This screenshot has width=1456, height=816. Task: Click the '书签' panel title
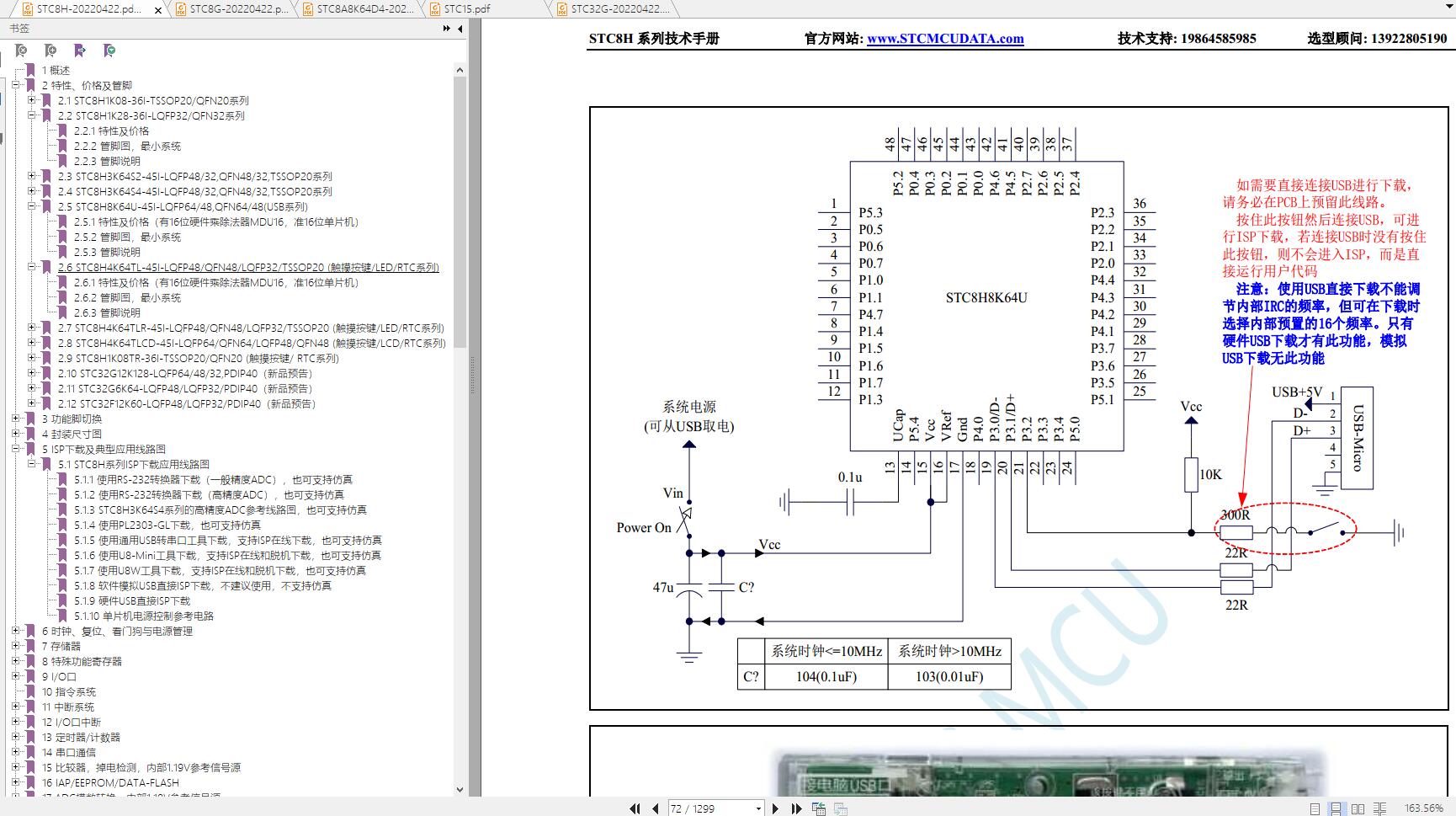pyautogui.click(x=19, y=29)
